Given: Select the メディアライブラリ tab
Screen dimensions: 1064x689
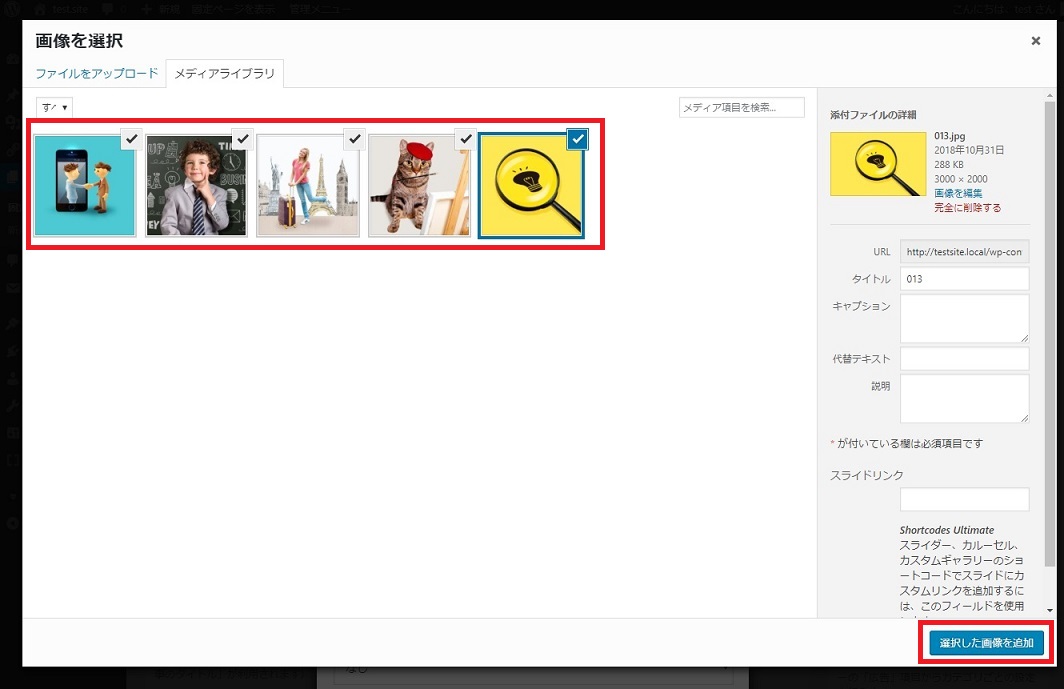Looking at the screenshot, I should tap(224, 74).
